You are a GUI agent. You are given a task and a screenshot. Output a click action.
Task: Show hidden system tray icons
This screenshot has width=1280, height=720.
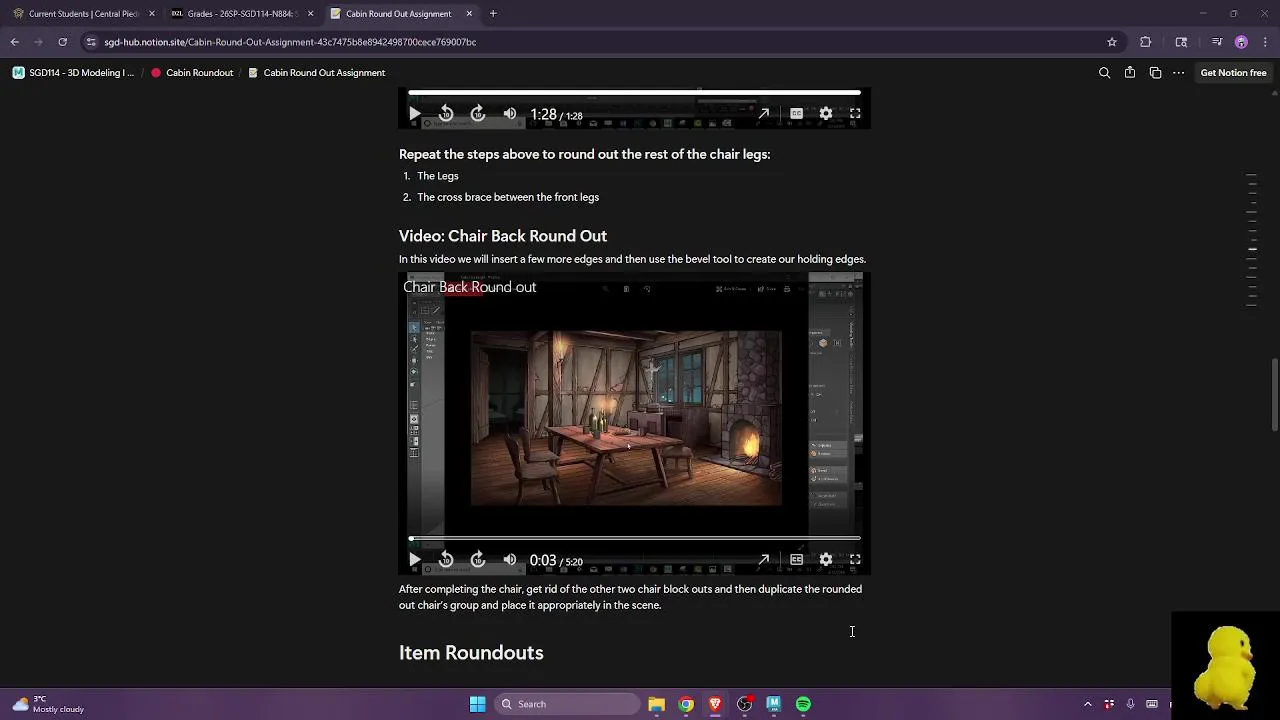1088,704
